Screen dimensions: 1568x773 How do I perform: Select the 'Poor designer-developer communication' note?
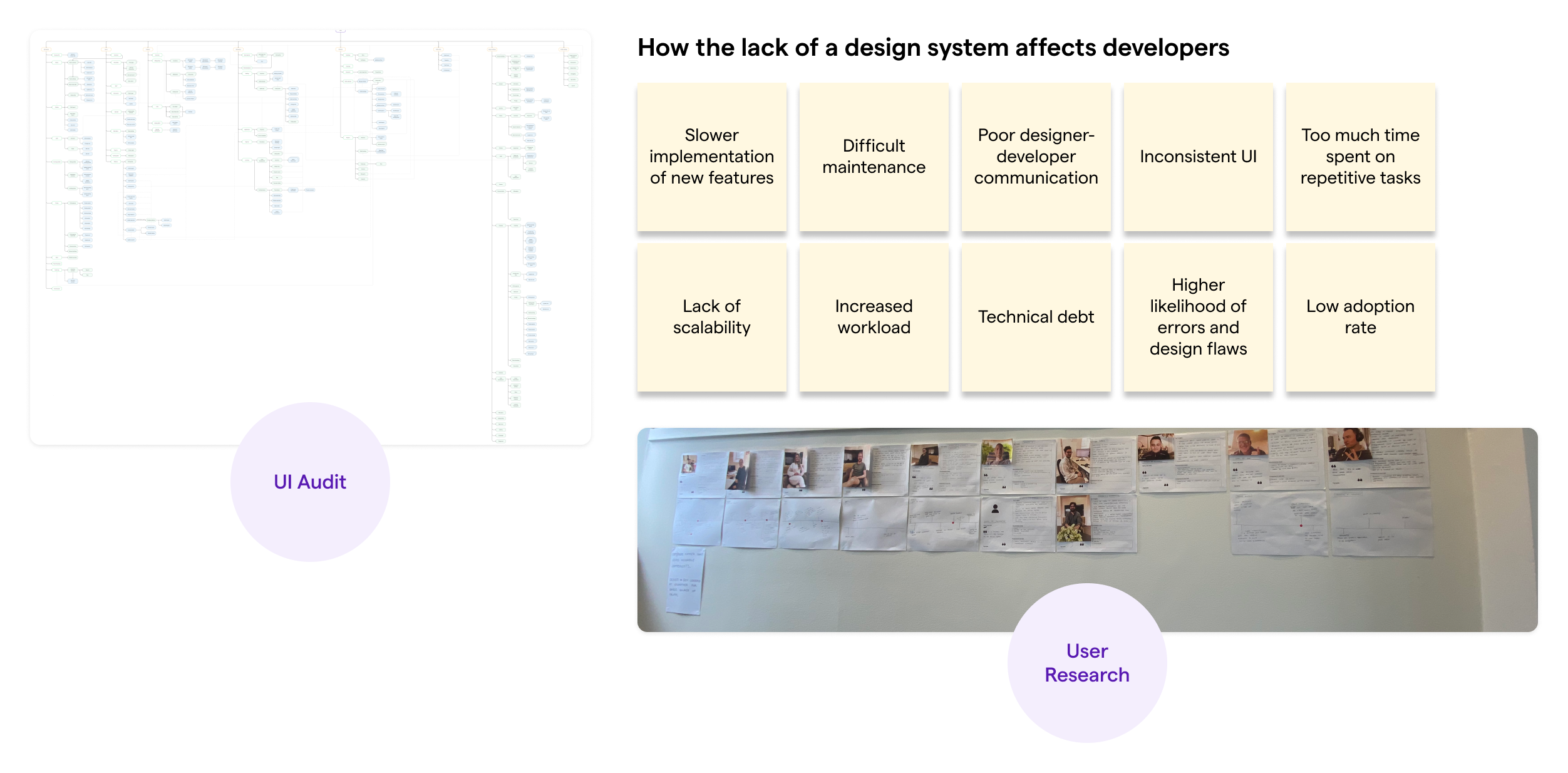pos(1035,157)
